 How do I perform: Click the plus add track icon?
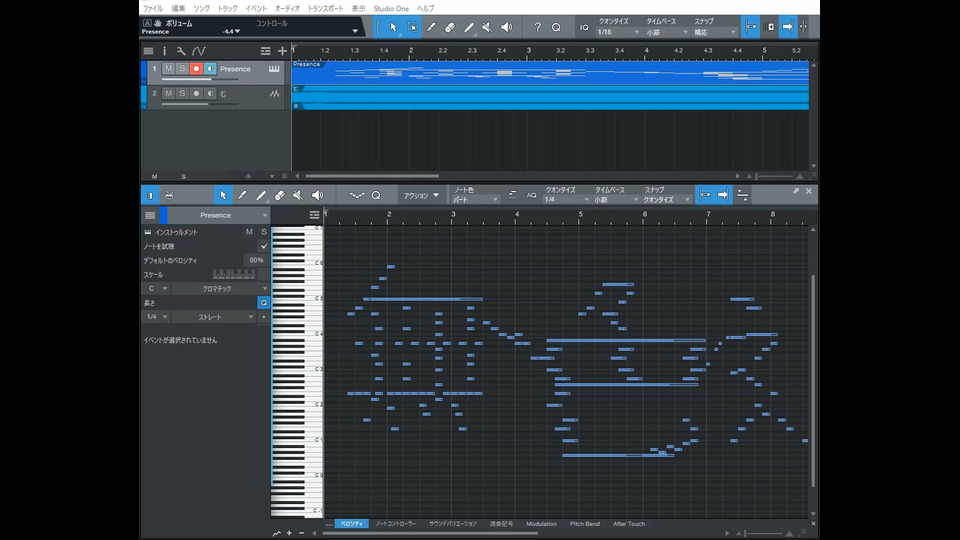(282, 51)
